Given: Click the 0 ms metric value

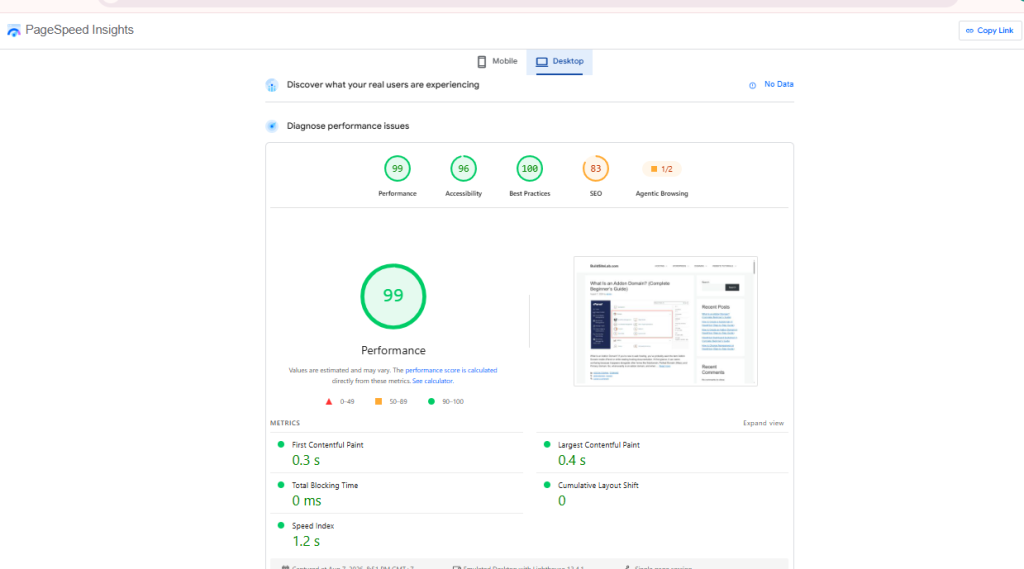Looking at the screenshot, I should (x=306, y=501).
